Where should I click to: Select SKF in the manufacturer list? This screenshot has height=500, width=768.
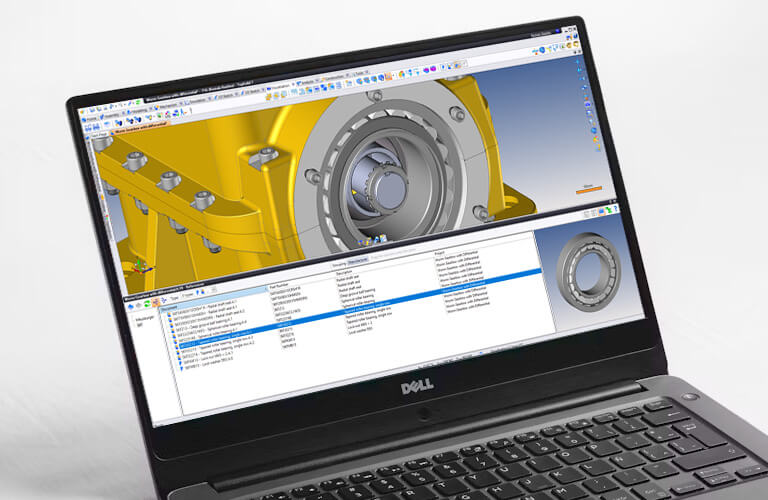click(140, 326)
